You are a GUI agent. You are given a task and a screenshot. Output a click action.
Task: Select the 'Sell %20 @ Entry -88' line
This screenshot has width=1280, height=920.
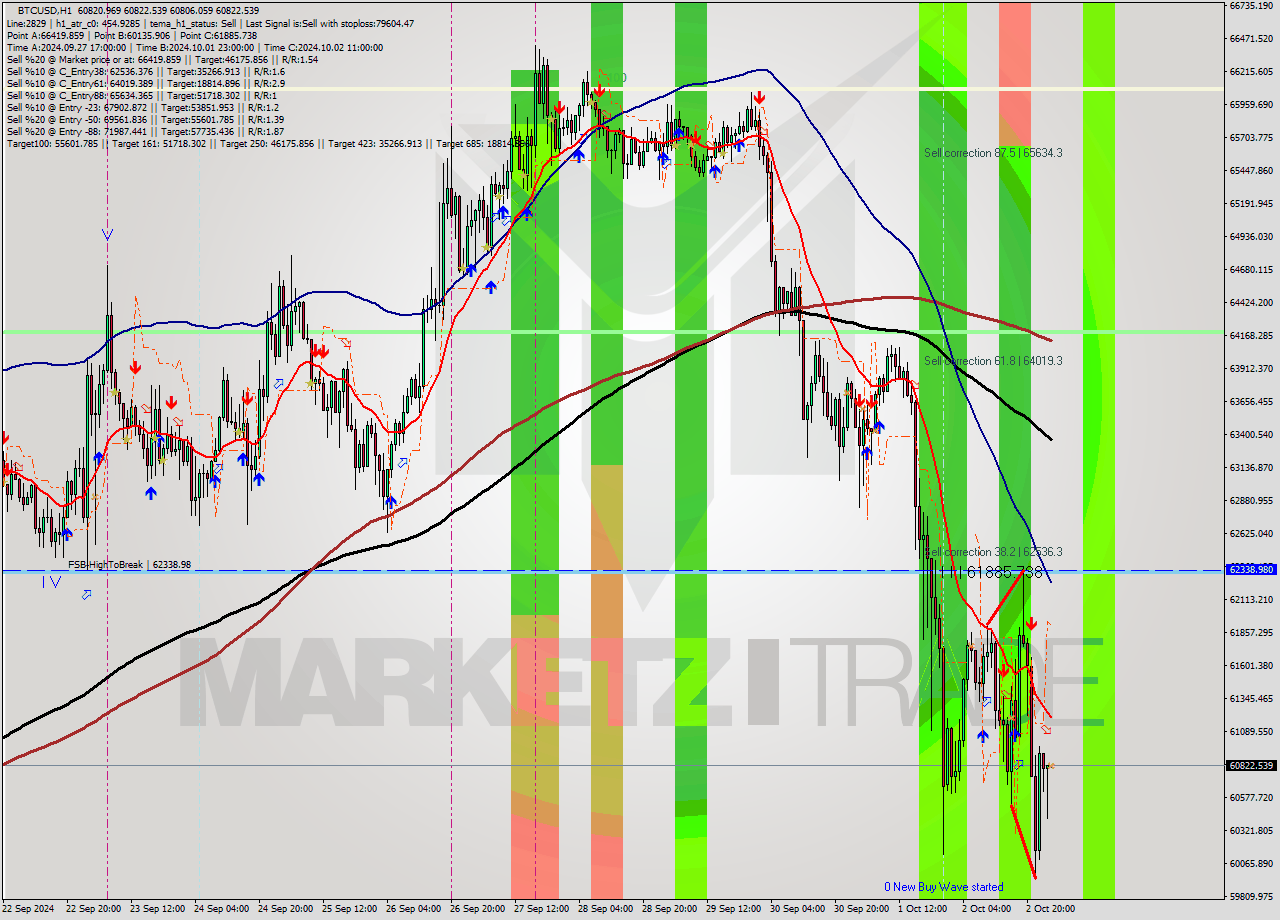[145, 131]
